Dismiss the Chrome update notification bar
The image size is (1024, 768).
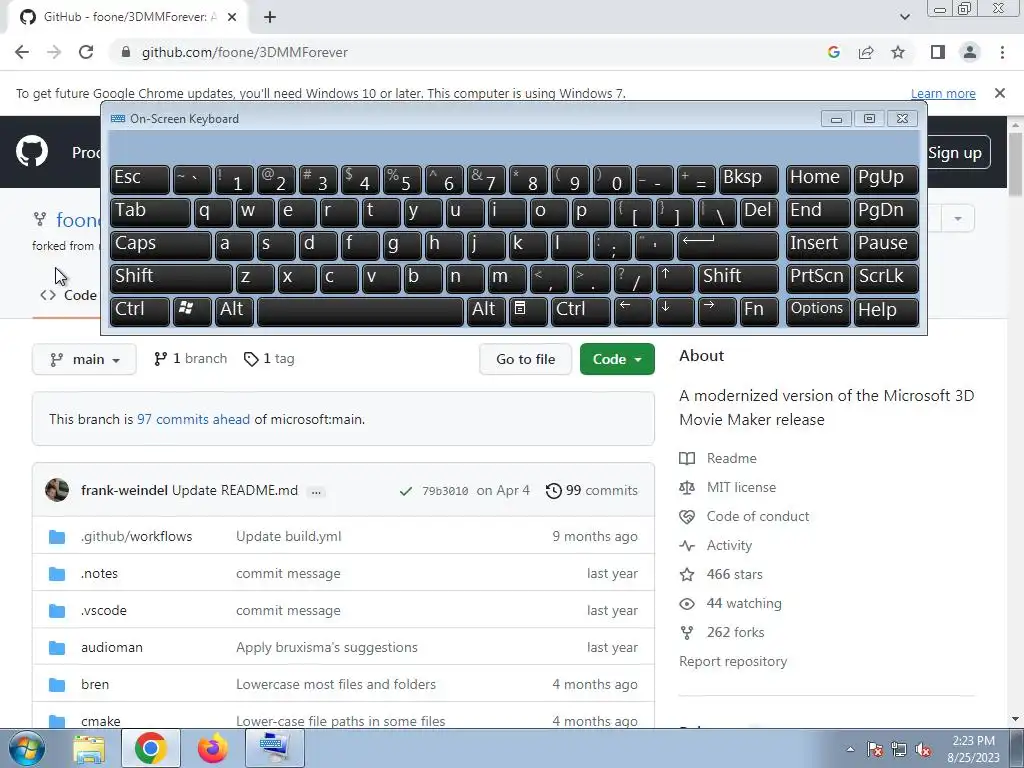(x=1000, y=93)
